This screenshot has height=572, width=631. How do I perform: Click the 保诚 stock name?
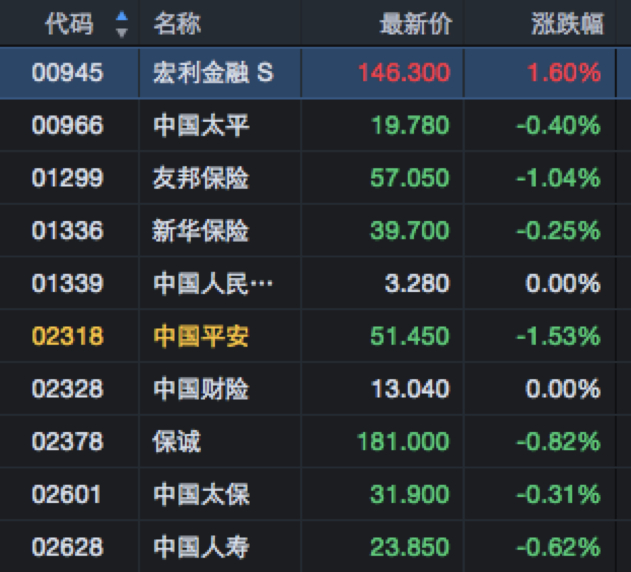coord(177,442)
